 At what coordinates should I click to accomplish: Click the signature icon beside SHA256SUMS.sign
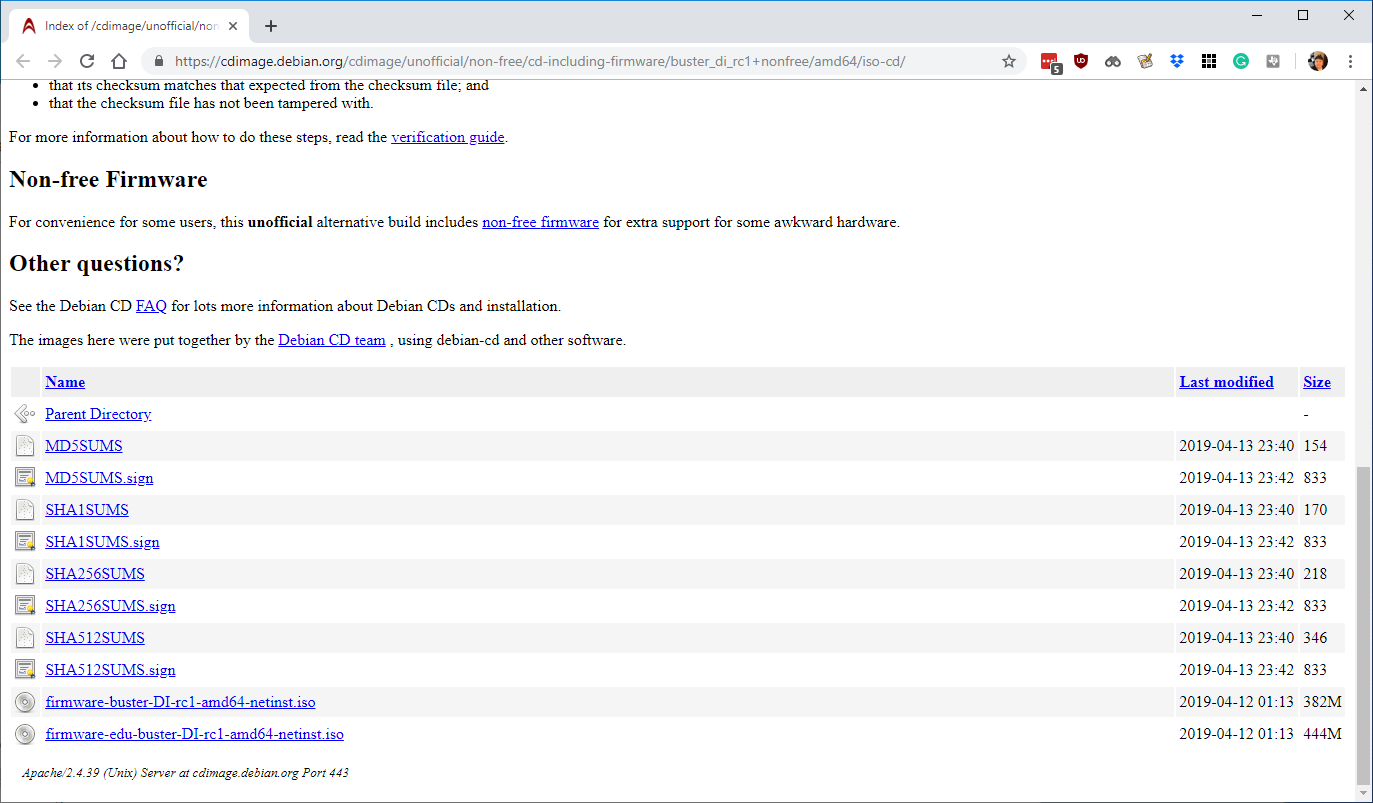pos(25,606)
